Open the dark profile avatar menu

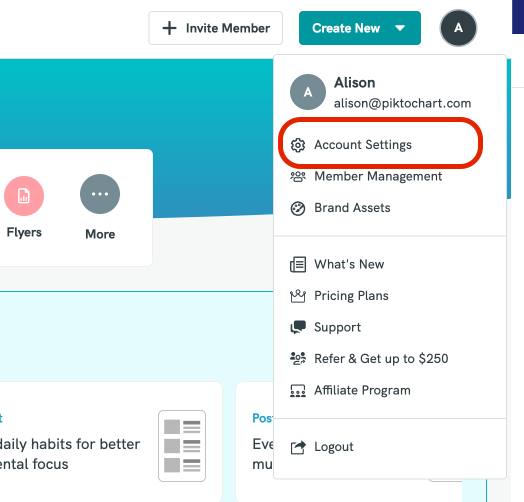pyautogui.click(x=458, y=28)
